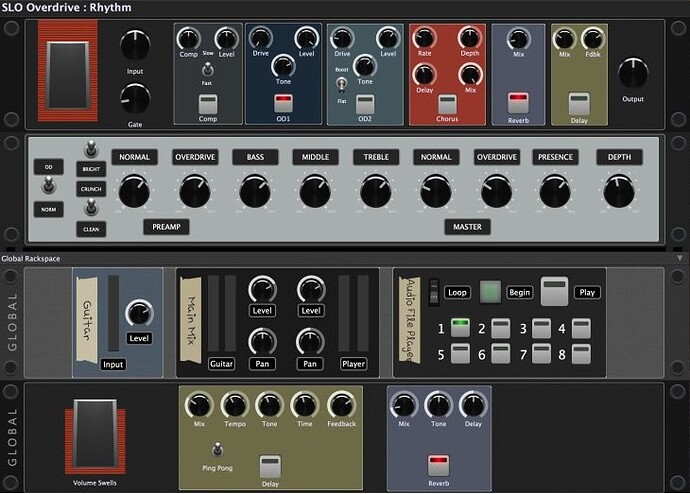Click the OD2 Tone knob
The image size is (690, 494).
pos(365,66)
